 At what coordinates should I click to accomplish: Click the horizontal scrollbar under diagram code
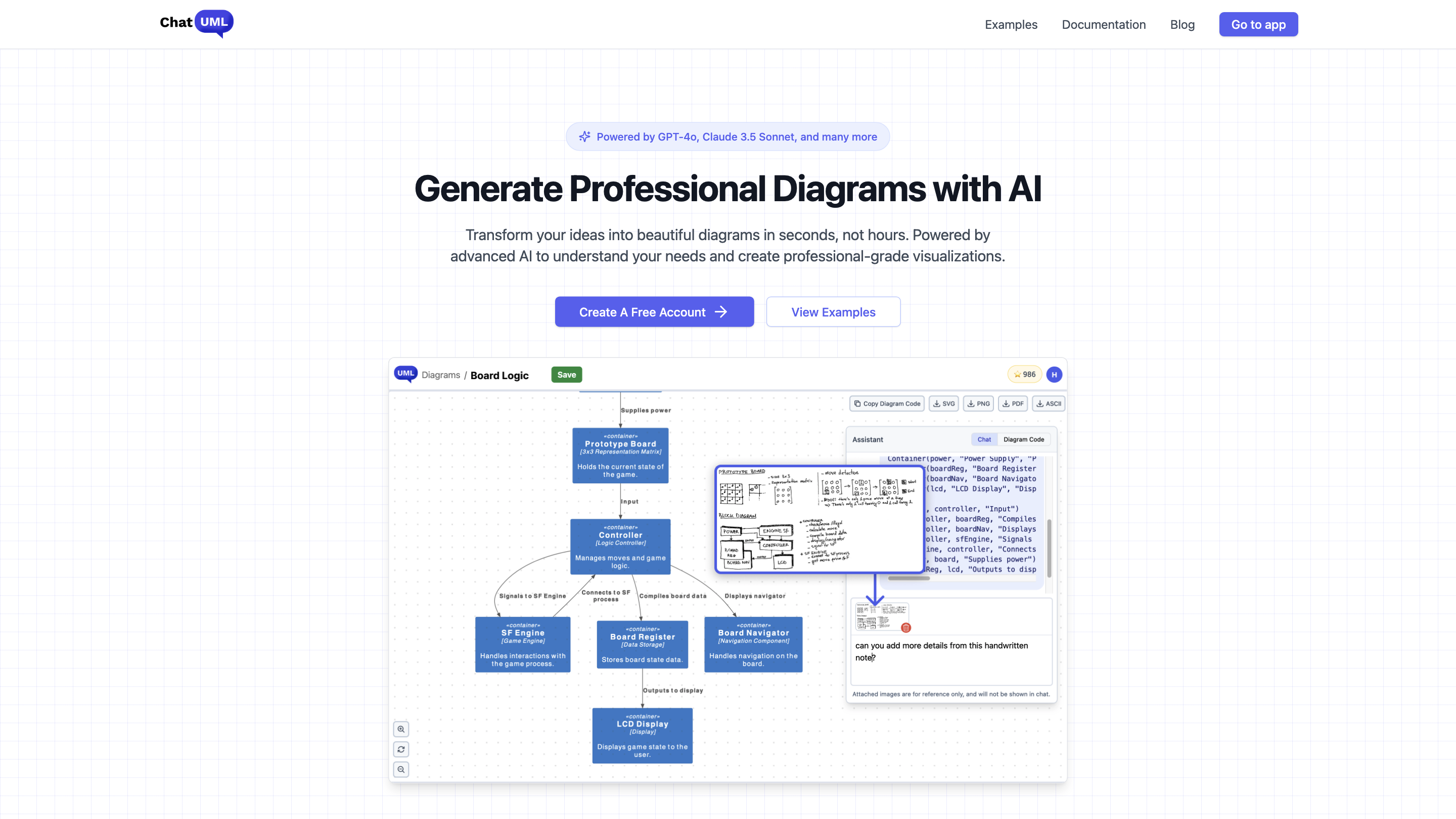pyautogui.click(x=908, y=578)
